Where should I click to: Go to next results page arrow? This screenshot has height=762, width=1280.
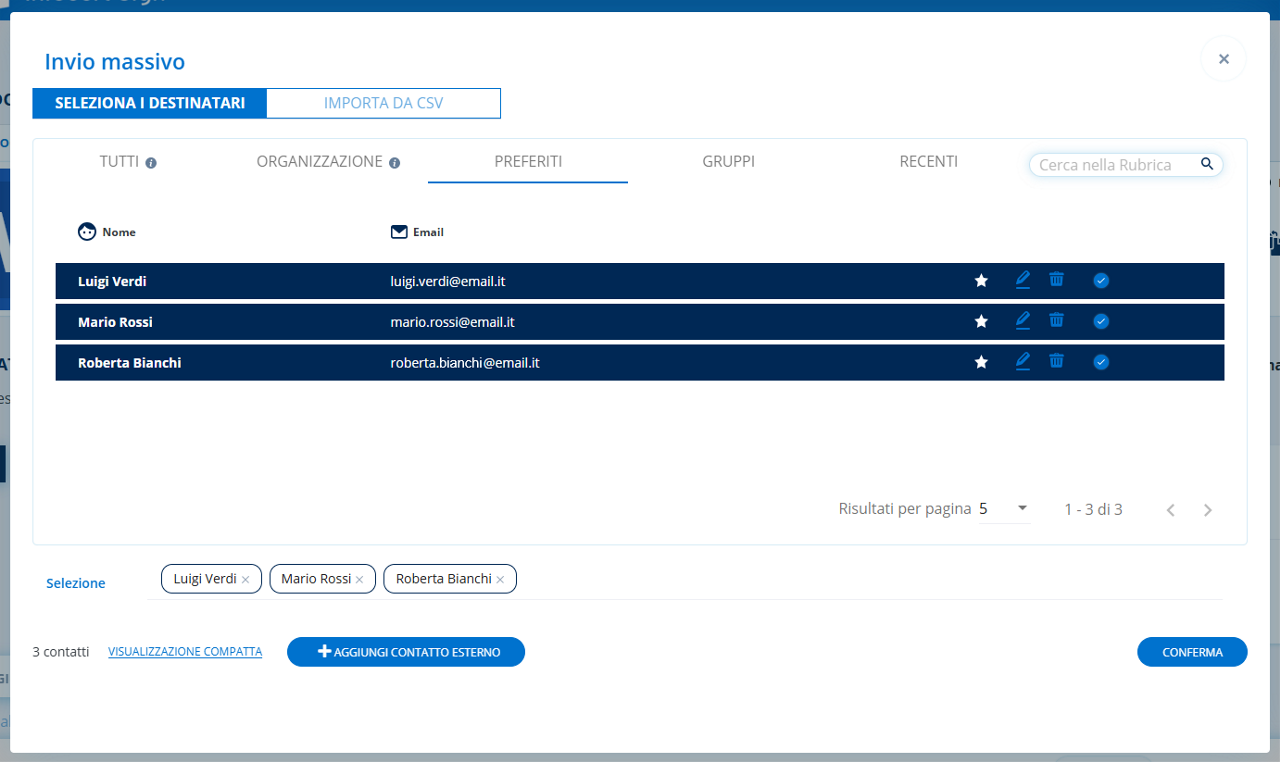(x=1208, y=510)
